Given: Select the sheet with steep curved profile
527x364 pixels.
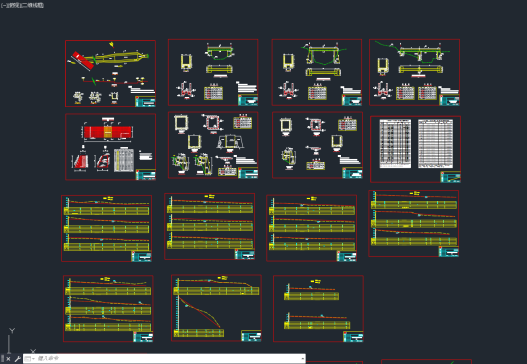Looking at the screenshot, I should [216, 308].
